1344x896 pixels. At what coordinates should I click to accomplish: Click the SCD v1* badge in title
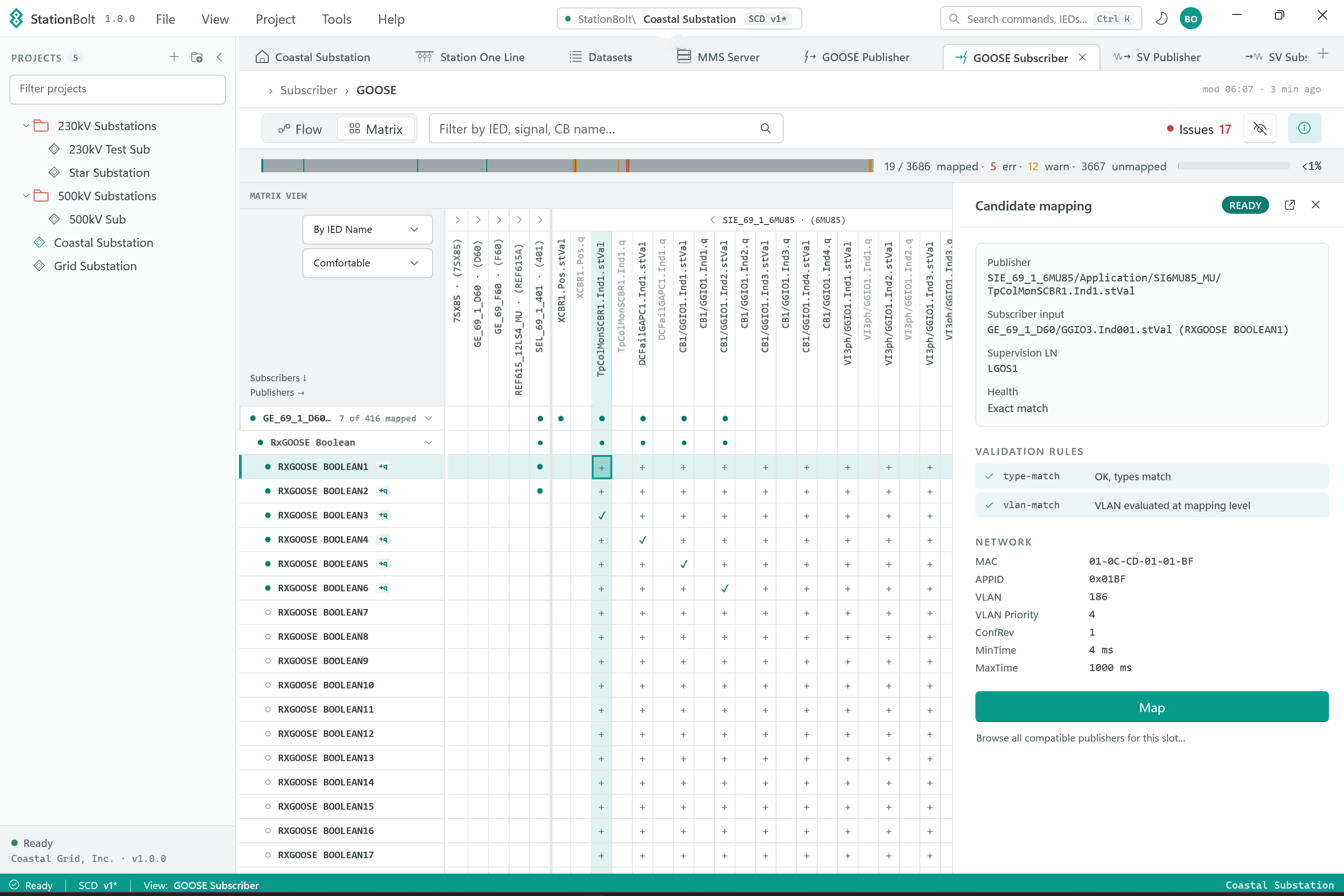click(767, 19)
